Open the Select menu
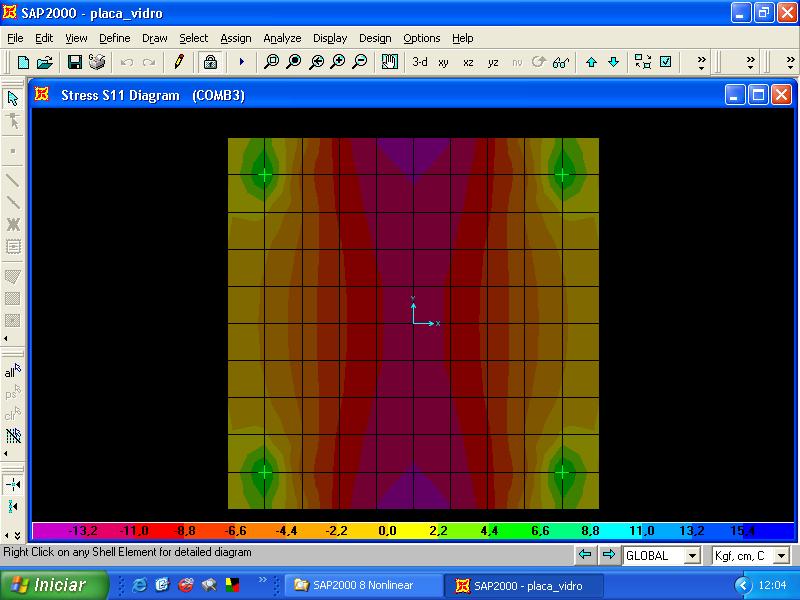 point(193,38)
